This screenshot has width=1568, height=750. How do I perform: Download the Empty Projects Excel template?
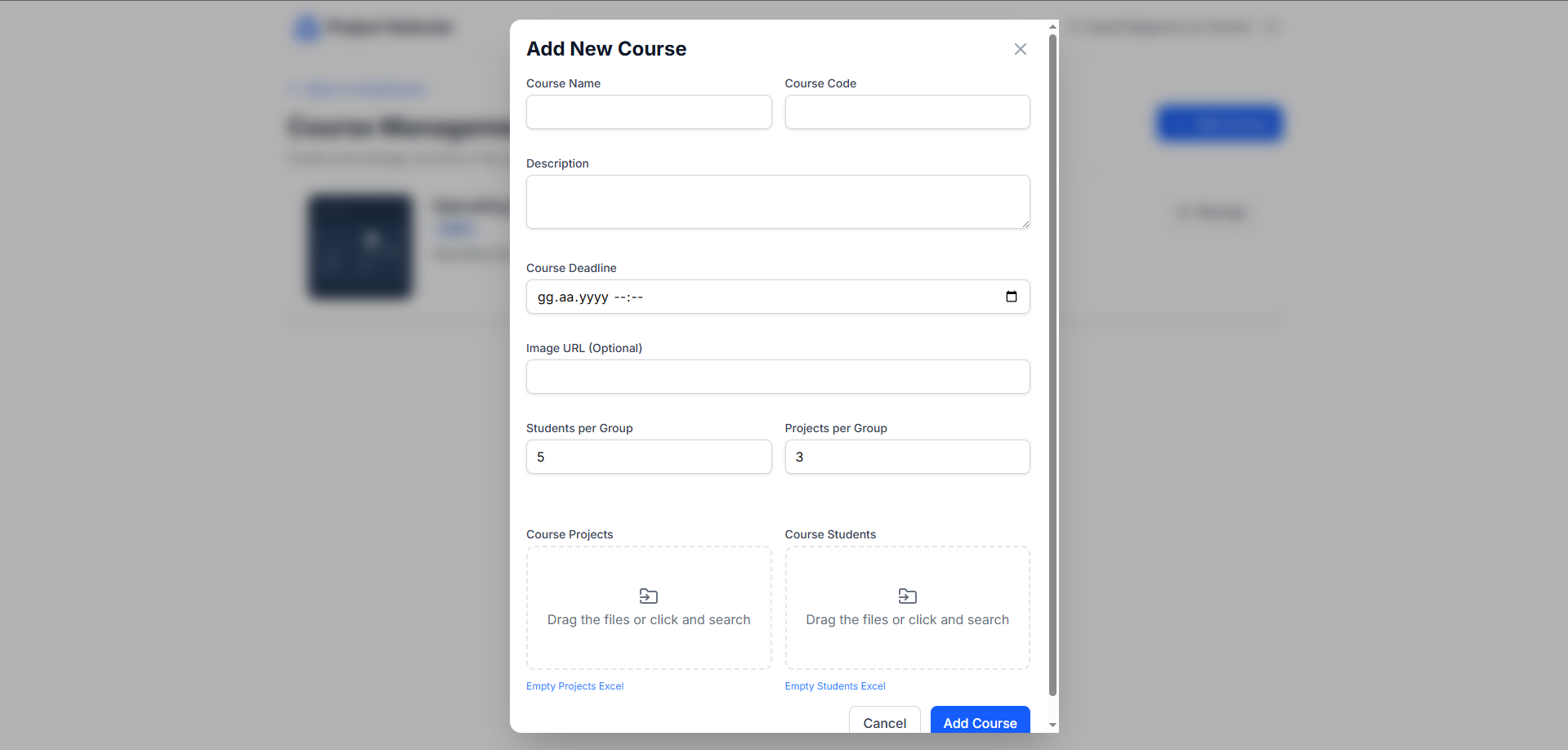(x=574, y=686)
